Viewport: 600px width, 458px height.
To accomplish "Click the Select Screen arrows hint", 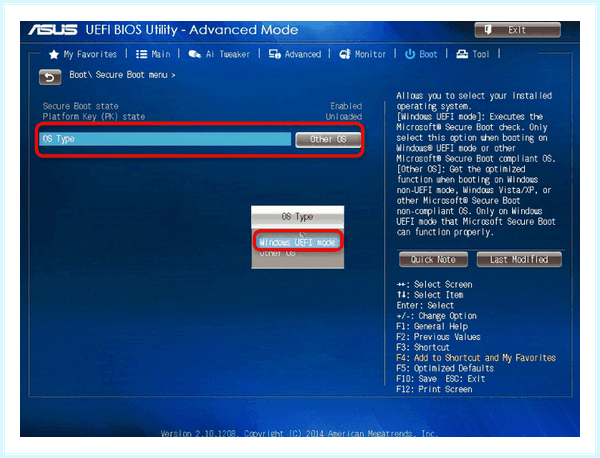I will (x=434, y=285).
